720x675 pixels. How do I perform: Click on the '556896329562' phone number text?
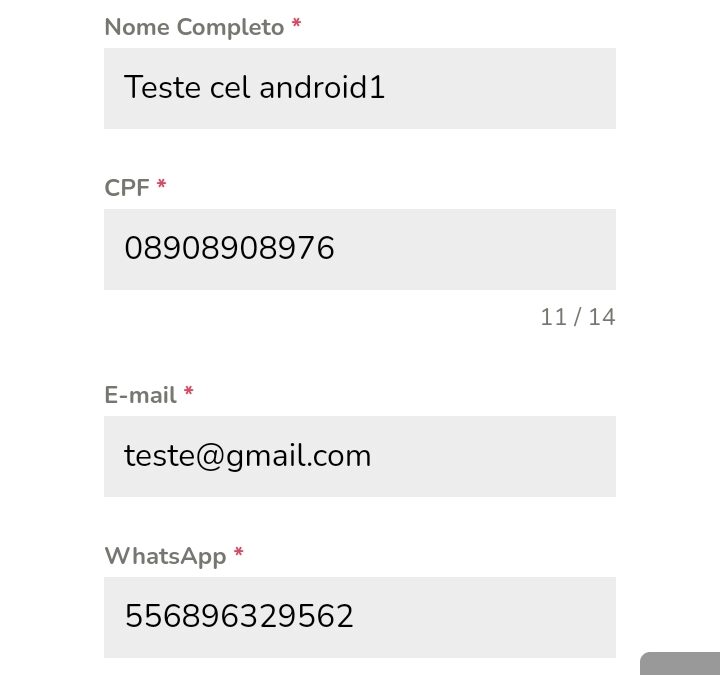239,616
